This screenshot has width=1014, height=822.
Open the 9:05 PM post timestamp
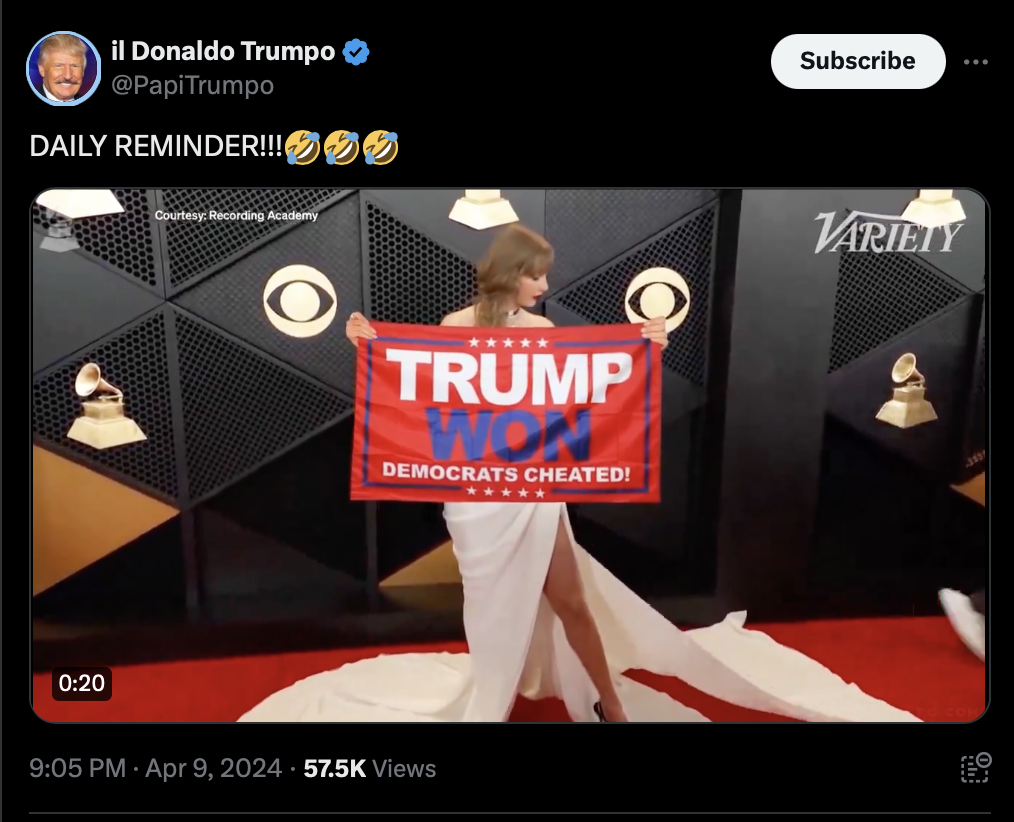pyautogui.click(x=78, y=768)
